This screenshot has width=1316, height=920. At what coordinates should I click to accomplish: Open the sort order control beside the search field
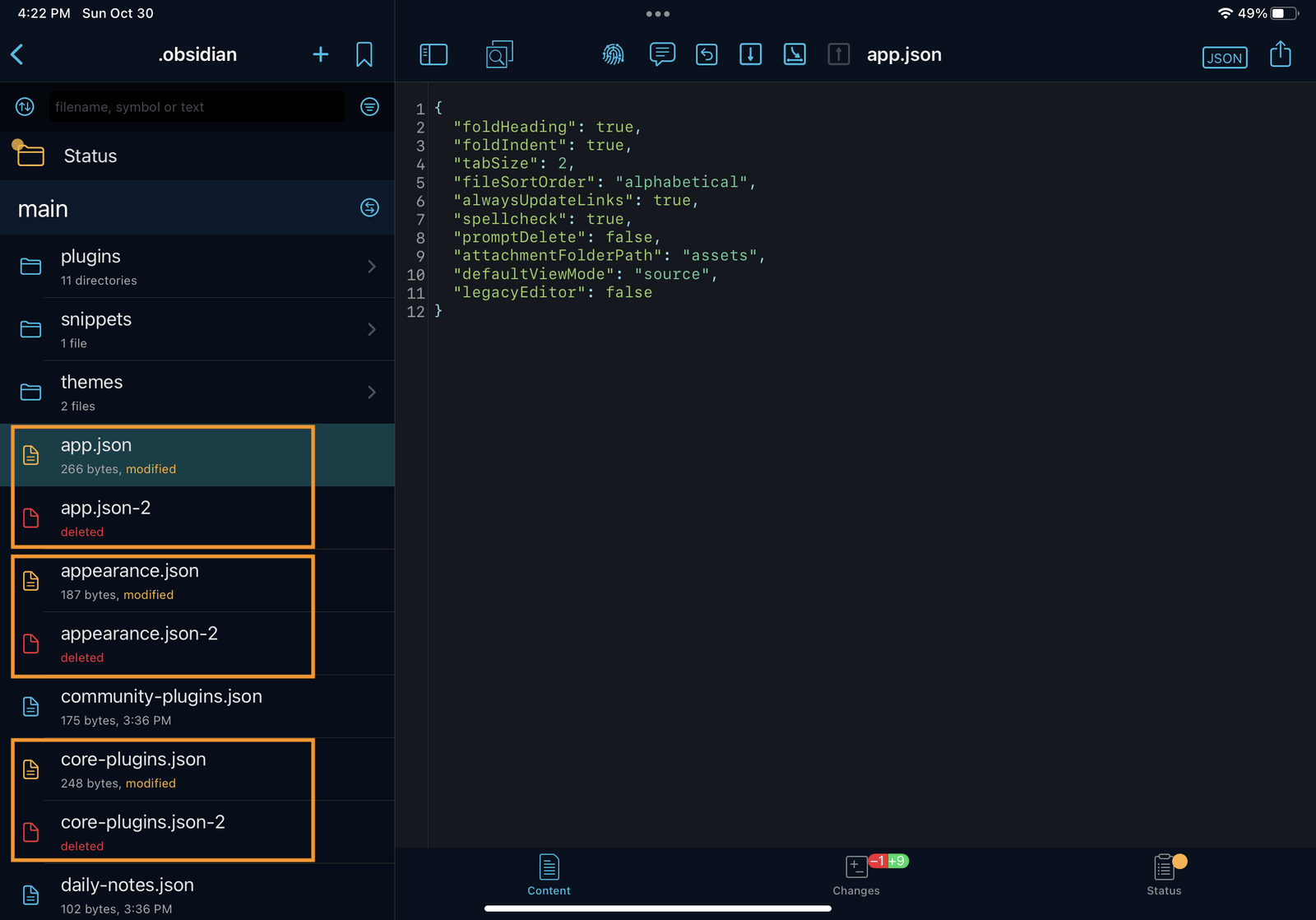24,106
